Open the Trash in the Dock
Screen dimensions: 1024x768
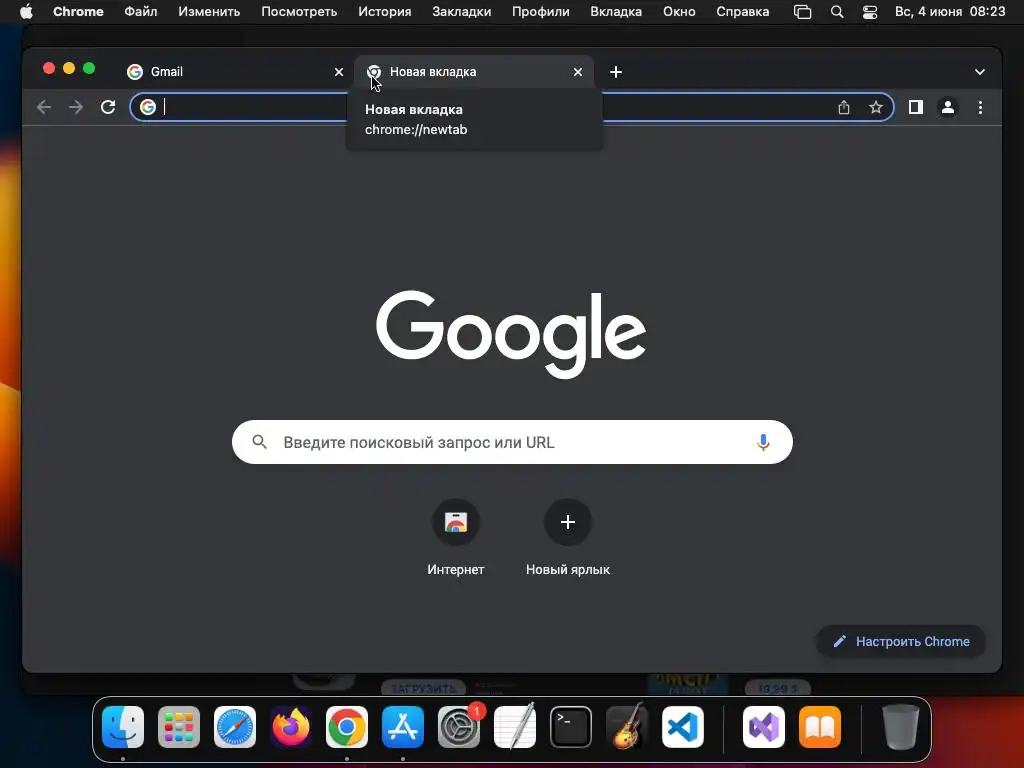pos(901,727)
